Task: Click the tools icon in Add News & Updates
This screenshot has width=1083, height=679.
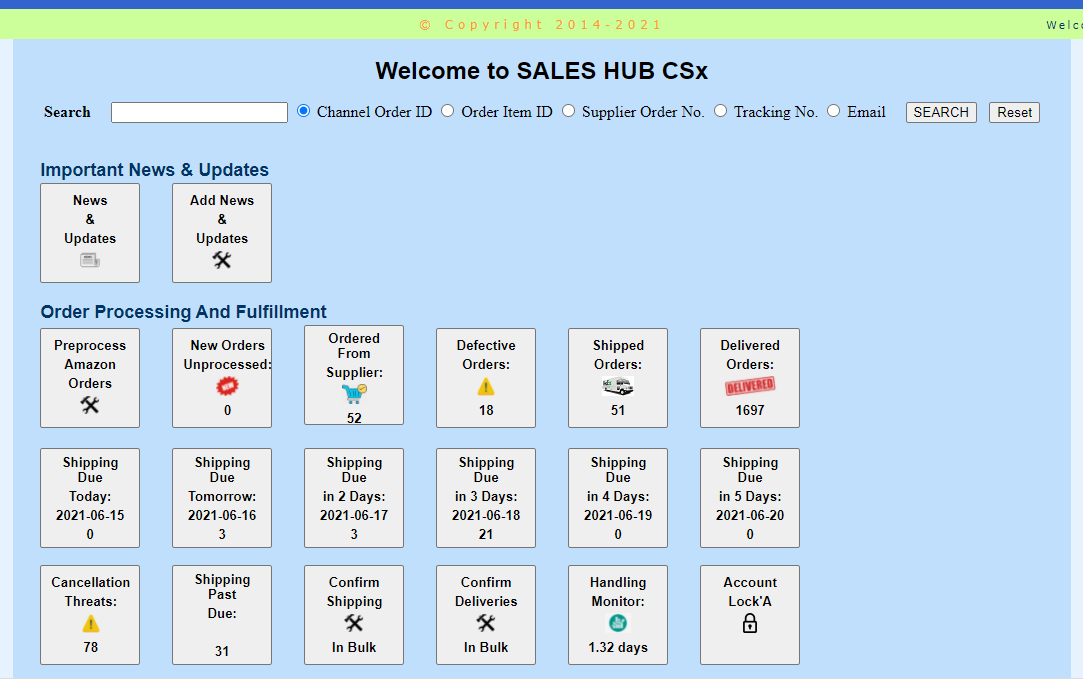Action: coord(222,260)
